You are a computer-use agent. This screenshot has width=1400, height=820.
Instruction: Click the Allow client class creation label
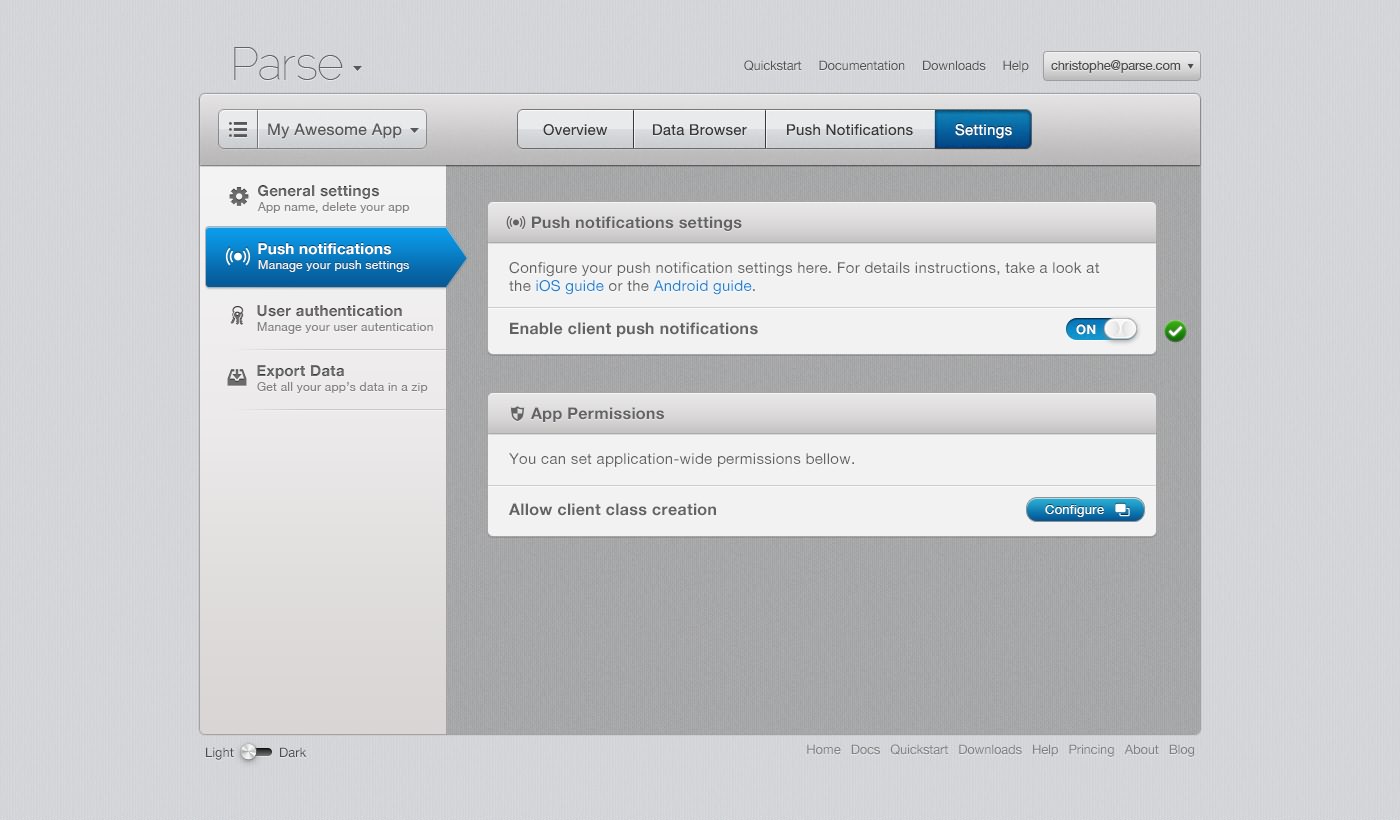[x=613, y=509]
